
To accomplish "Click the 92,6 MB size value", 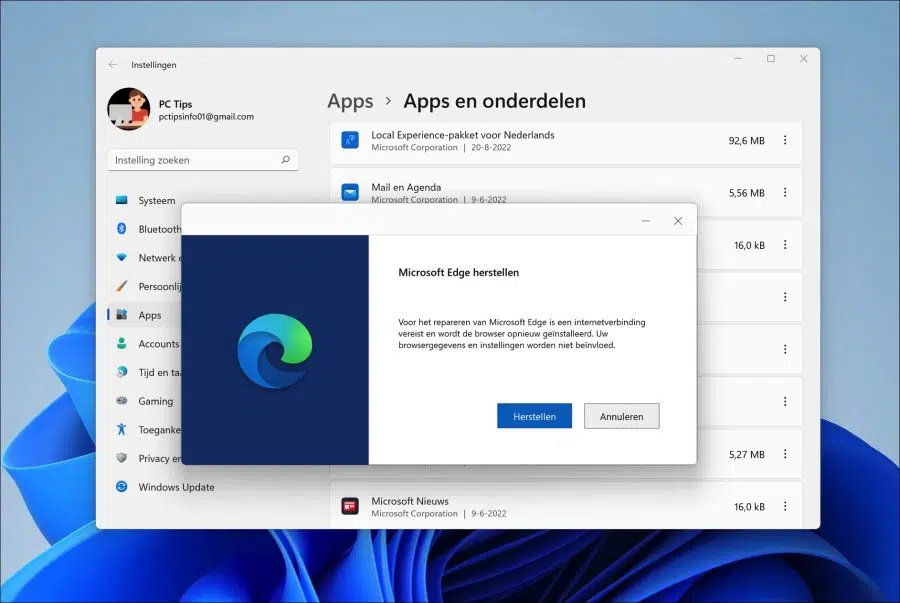I will coord(746,141).
